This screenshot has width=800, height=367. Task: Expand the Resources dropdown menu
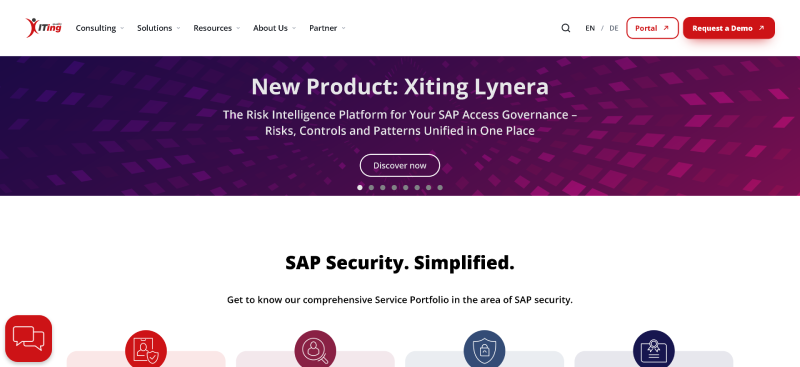(x=217, y=28)
